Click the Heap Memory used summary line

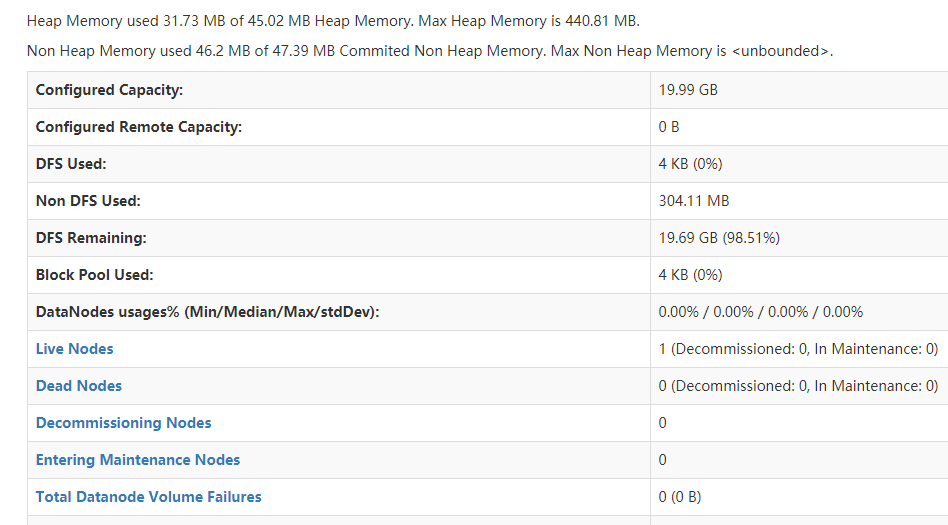tap(333, 21)
